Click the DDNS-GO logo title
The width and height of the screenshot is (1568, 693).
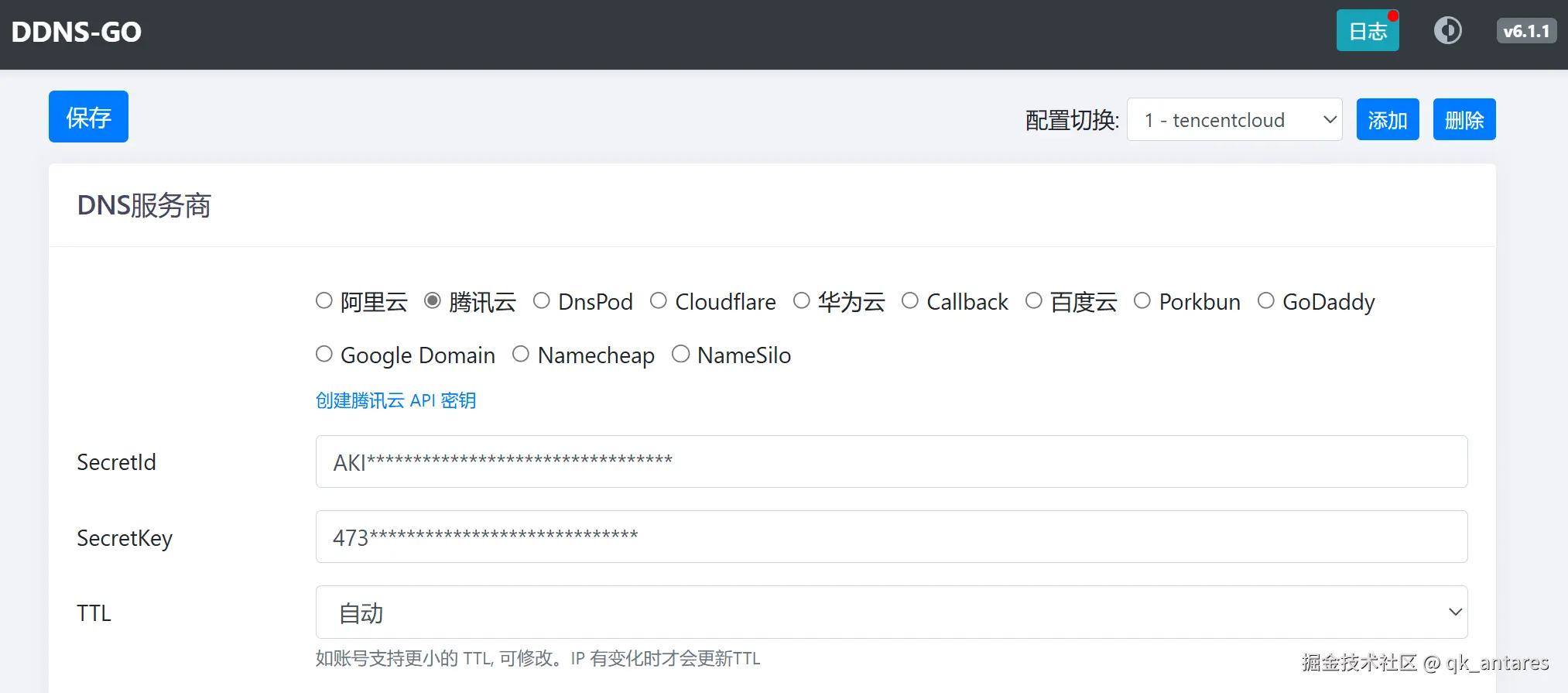click(77, 32)
